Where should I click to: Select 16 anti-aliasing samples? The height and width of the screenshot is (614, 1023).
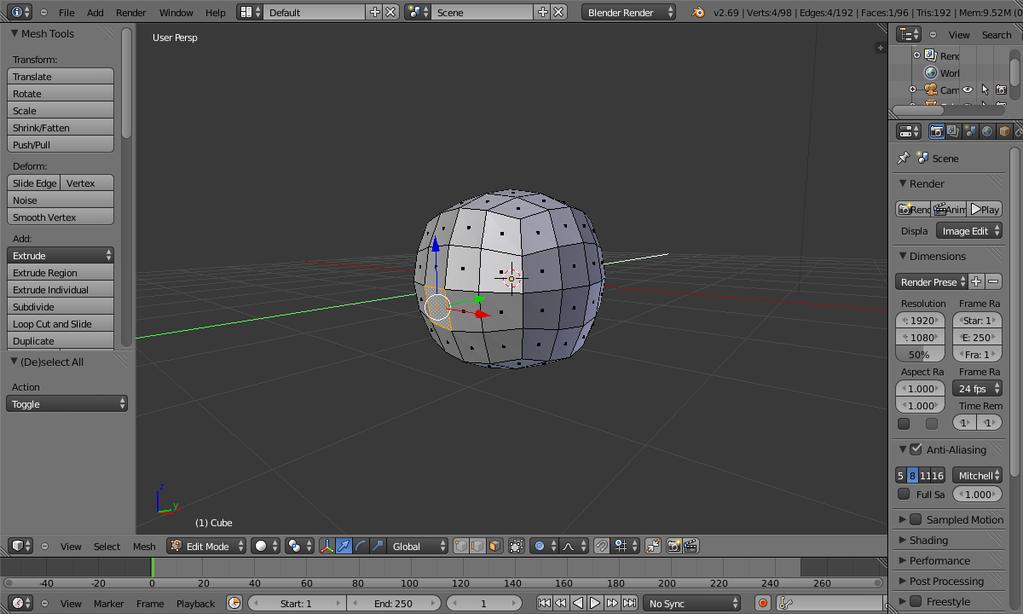coord(938,475)
